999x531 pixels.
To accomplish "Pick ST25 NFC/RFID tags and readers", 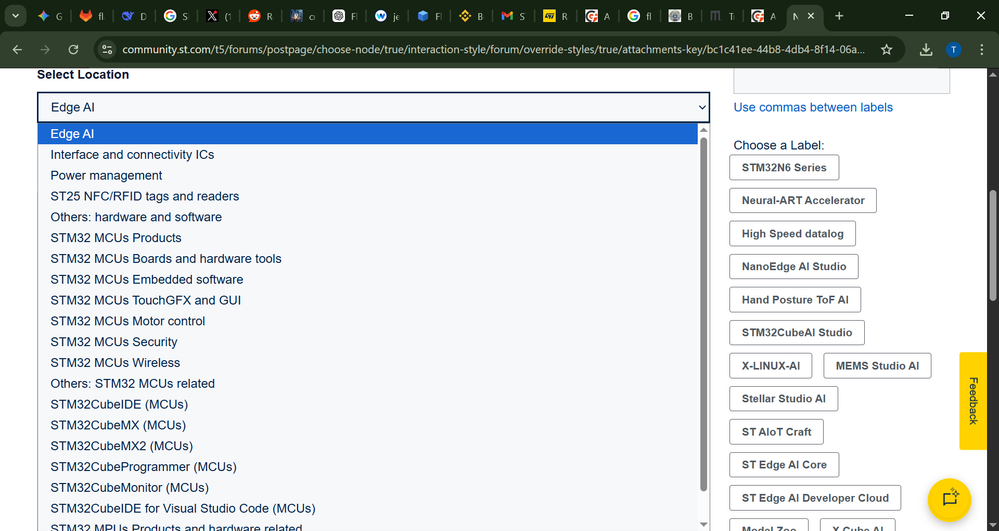I will pos(368,196).
